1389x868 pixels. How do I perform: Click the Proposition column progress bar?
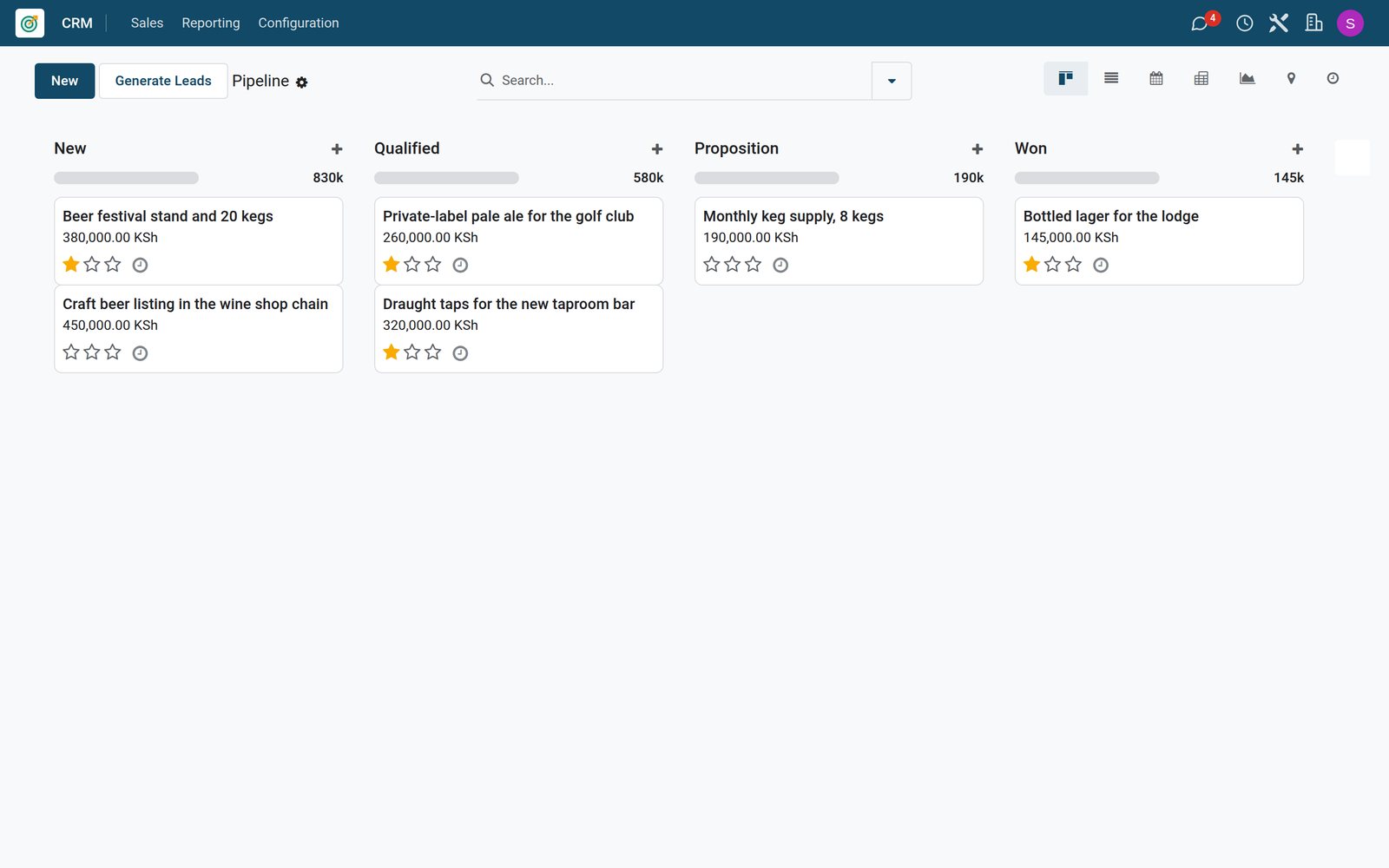(767, 178)
